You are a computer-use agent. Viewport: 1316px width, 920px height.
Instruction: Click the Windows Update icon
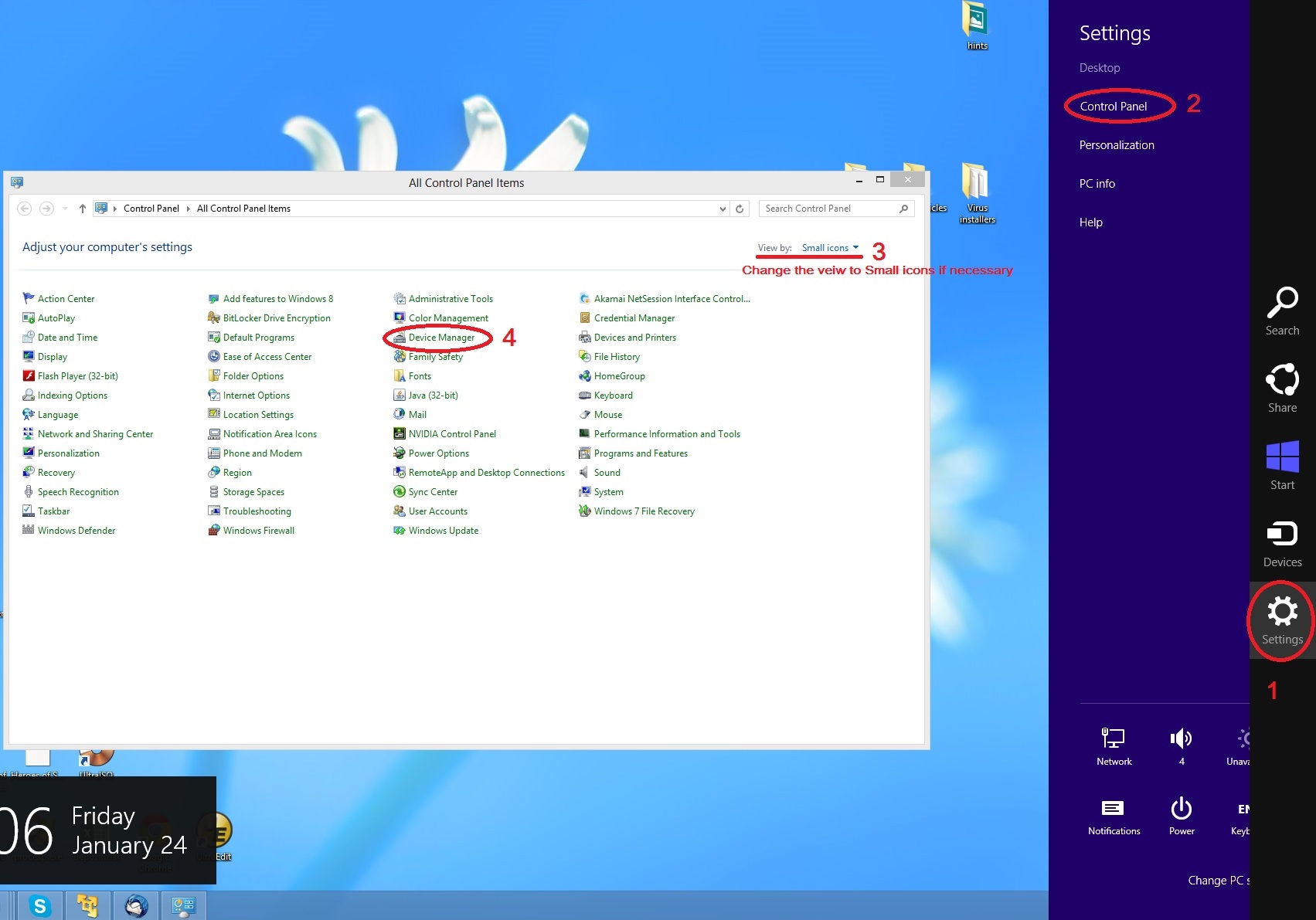400,530
